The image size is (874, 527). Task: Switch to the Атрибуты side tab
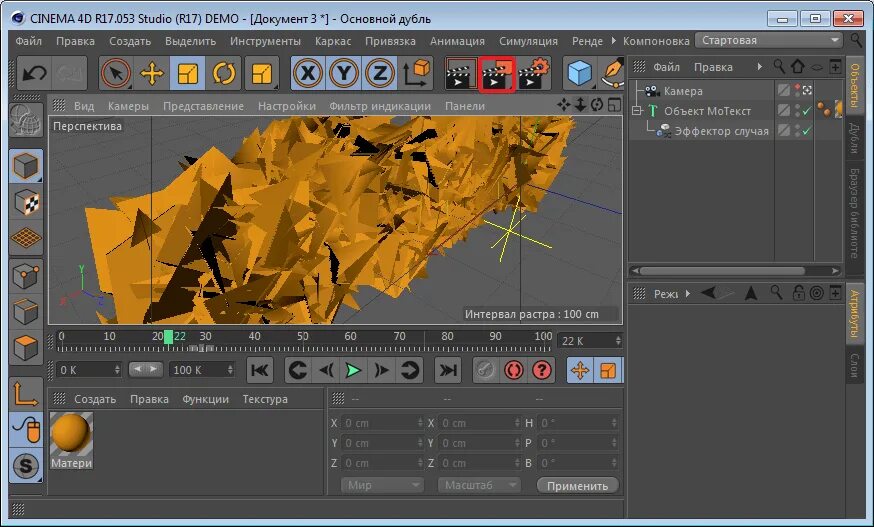854,315
